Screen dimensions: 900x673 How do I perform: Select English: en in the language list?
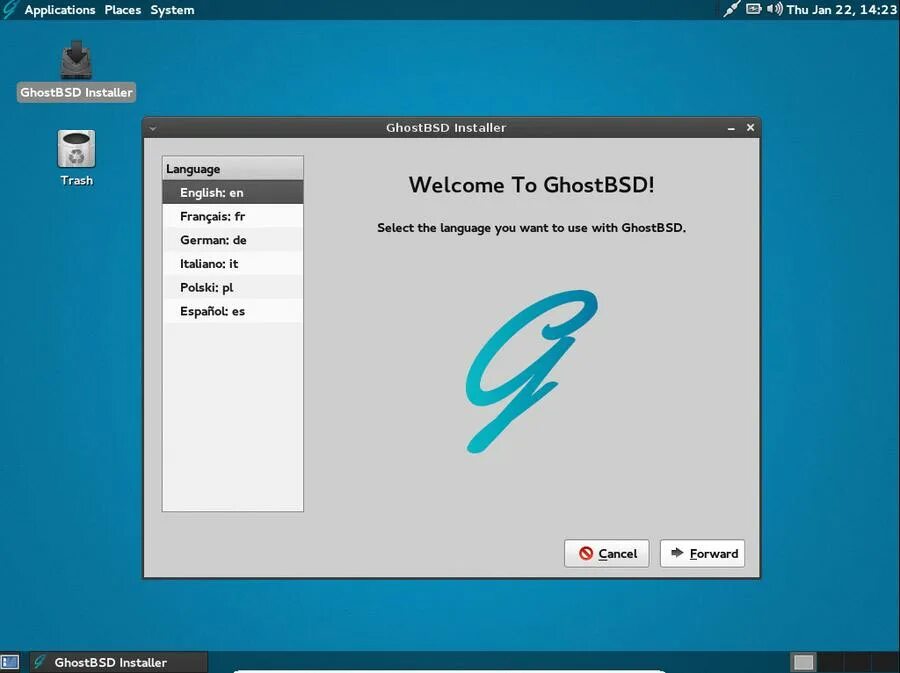(232, 192)
